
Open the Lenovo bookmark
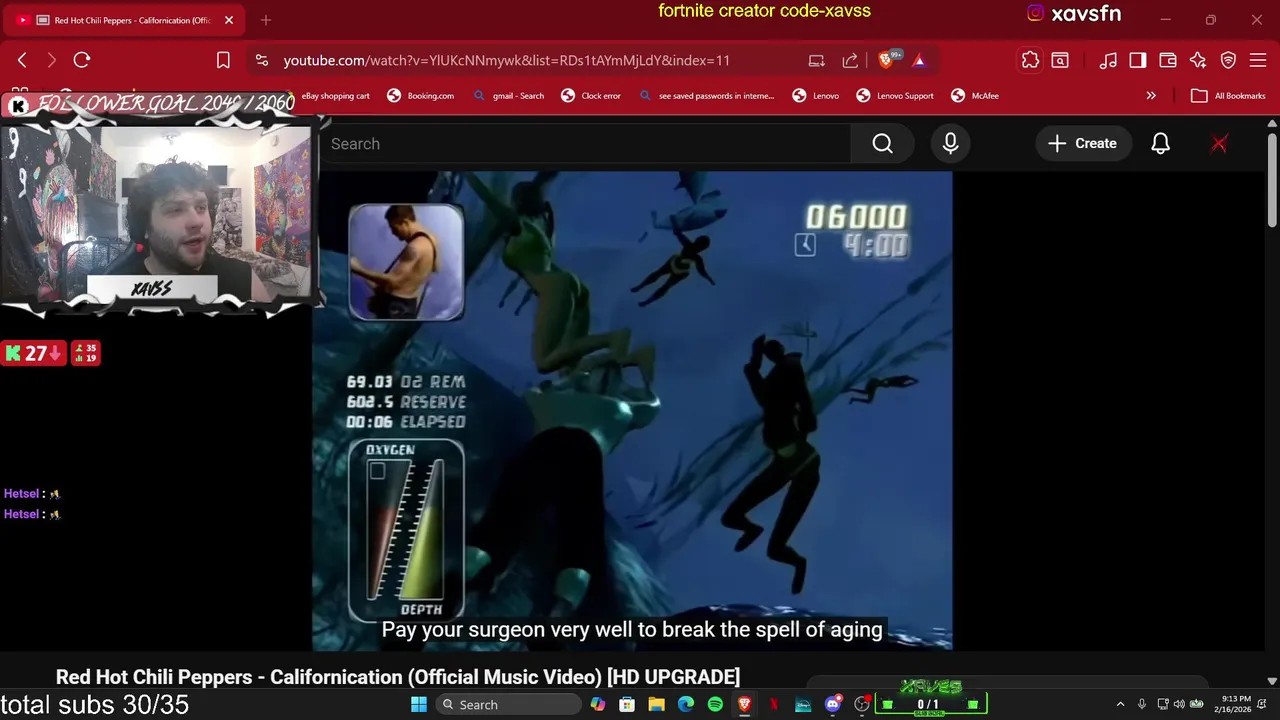point(815,96)
